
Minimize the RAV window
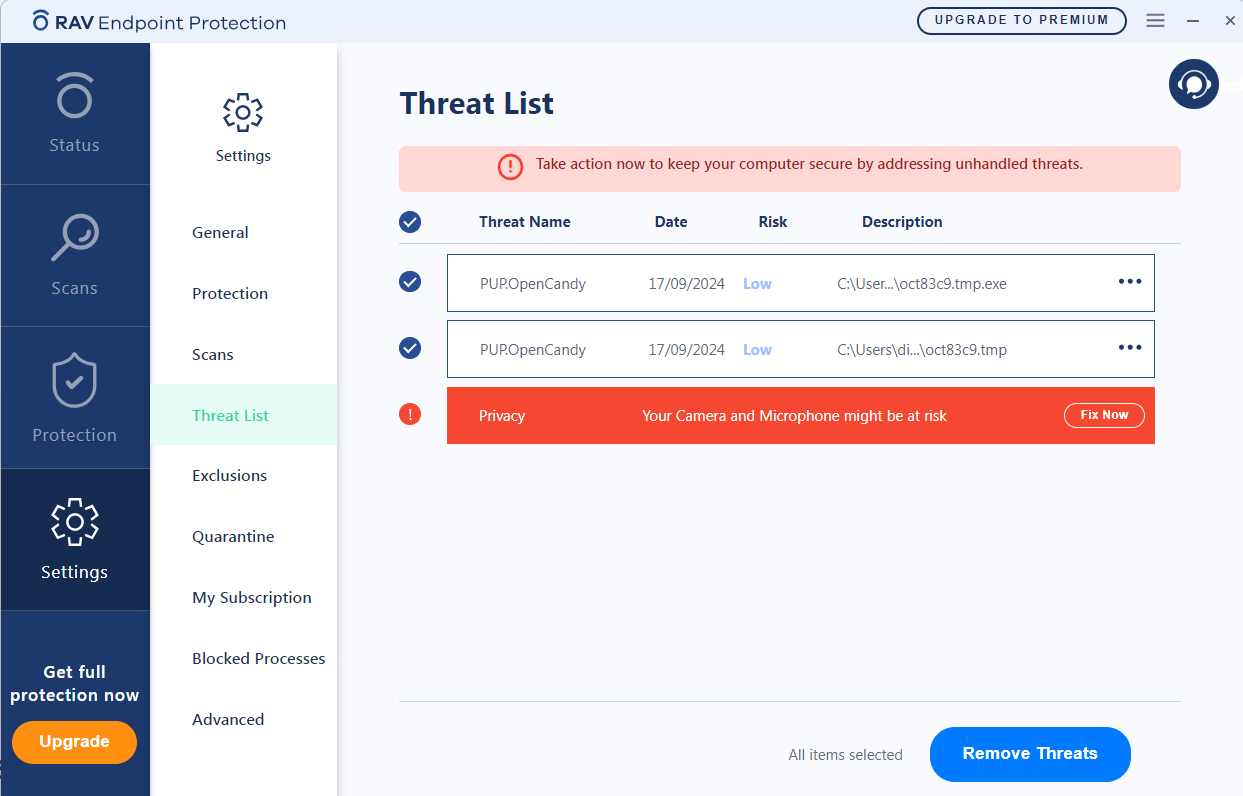coord(1192,21)
